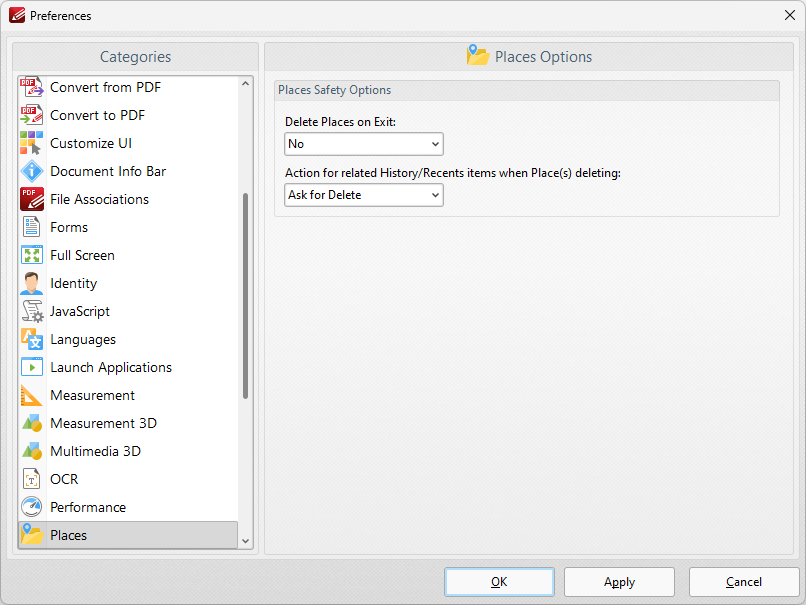Open the Document Info Bar category
806x605 pixels.
pyautogui.click(x=128, y=171)
